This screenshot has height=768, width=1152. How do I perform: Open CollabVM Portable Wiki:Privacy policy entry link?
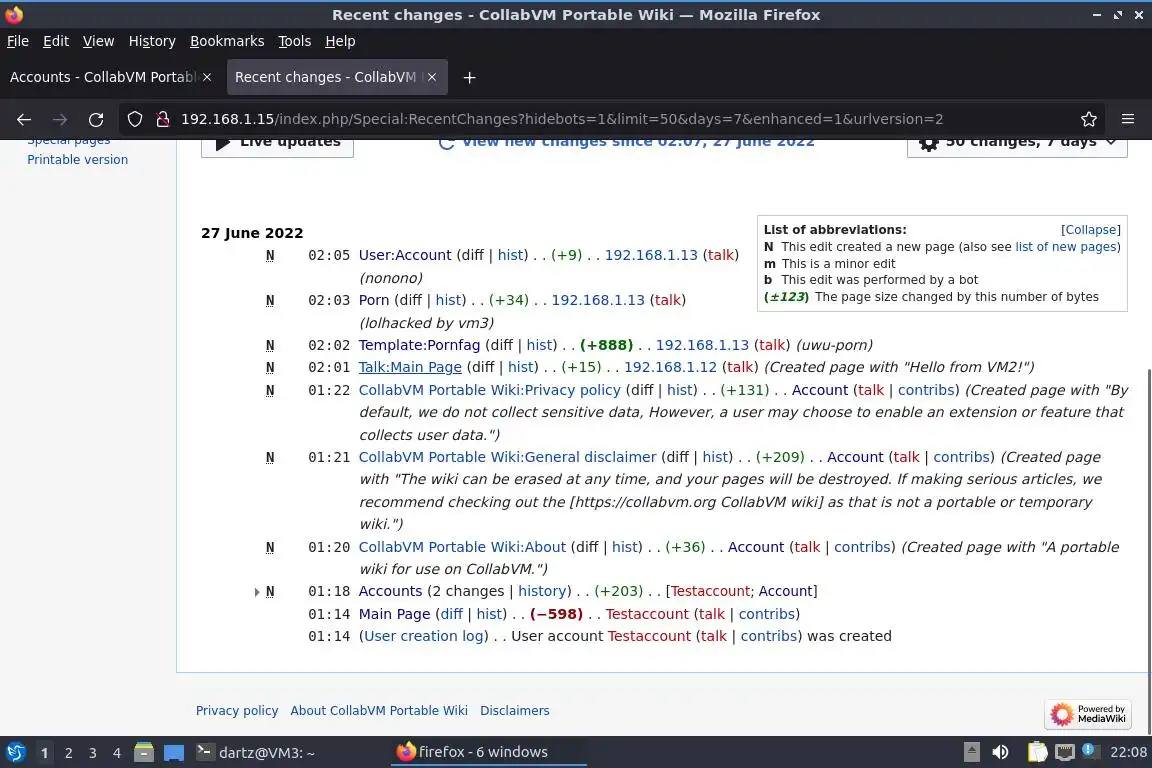coord(489,390)
